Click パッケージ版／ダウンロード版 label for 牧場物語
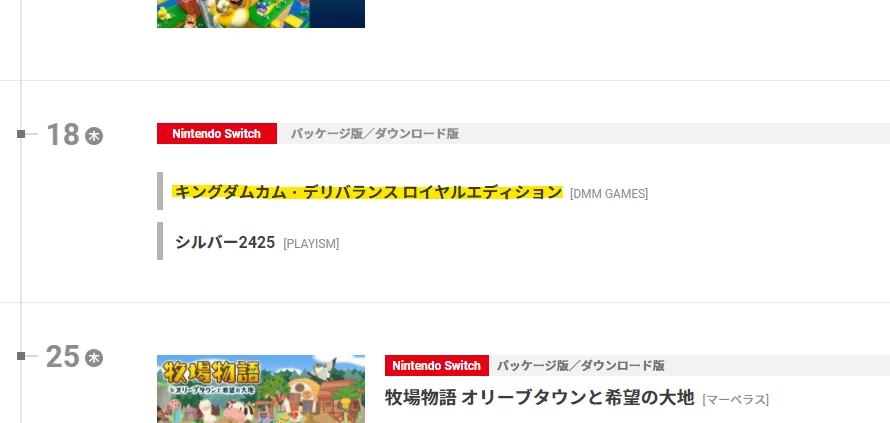 click(x=581, y=366)
